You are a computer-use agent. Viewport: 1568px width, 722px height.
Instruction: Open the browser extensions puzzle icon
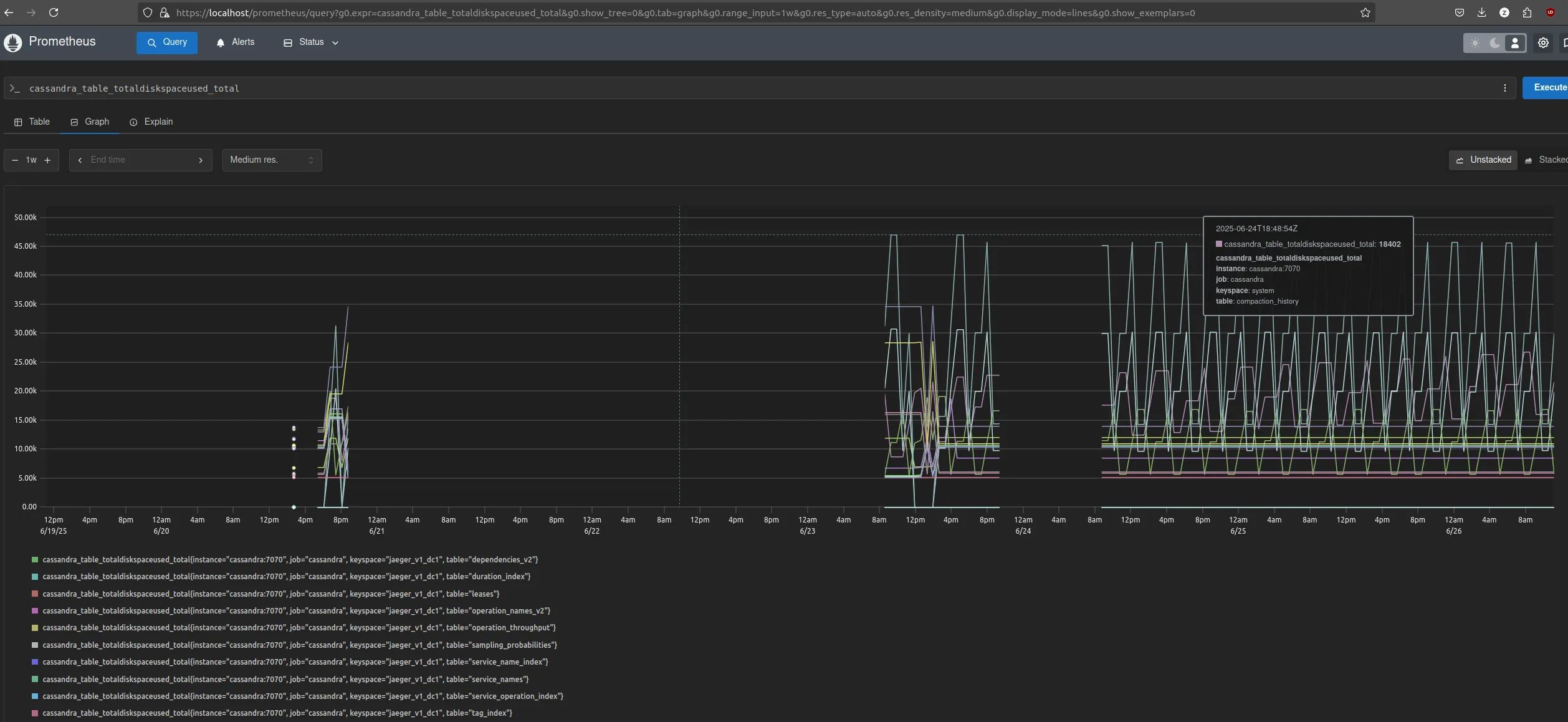click(1527, 12)
